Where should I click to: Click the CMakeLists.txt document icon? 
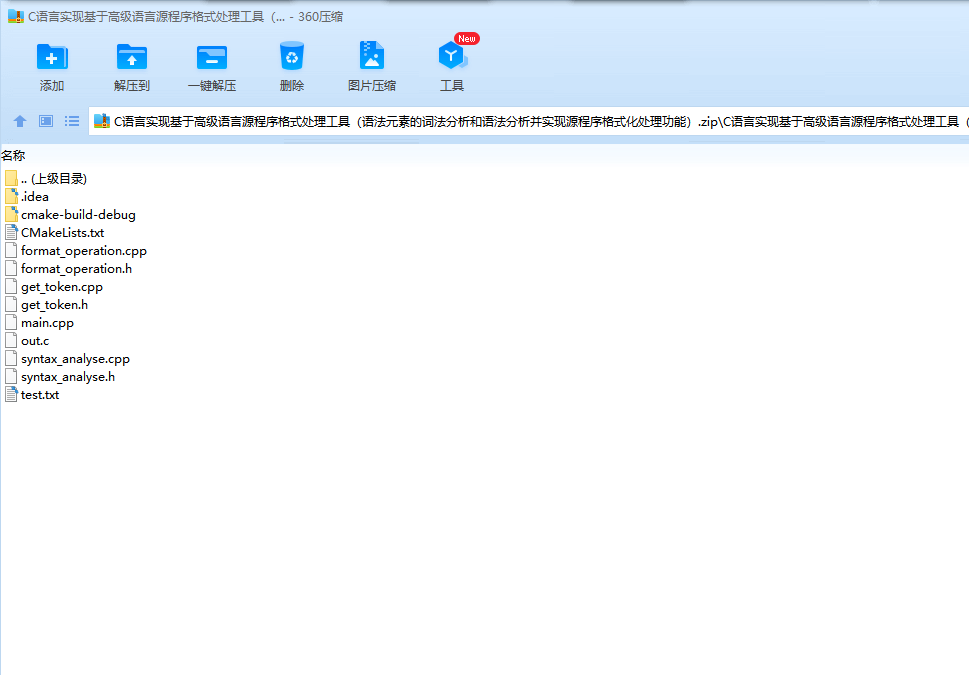click(x=11, y=232)
